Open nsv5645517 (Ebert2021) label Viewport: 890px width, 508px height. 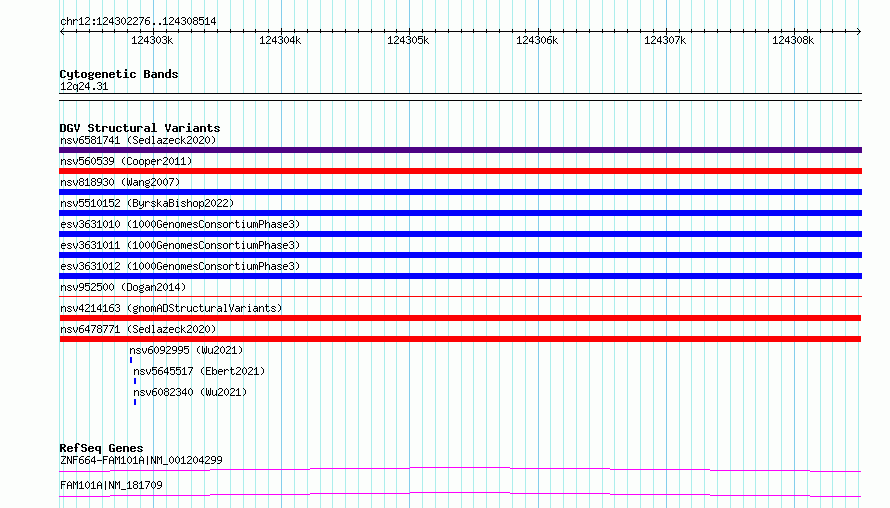click(x=199, y=371)
